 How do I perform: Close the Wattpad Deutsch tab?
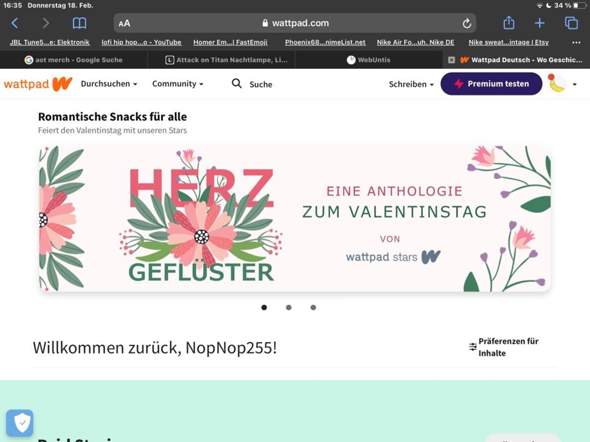click(x=451, y=60)
